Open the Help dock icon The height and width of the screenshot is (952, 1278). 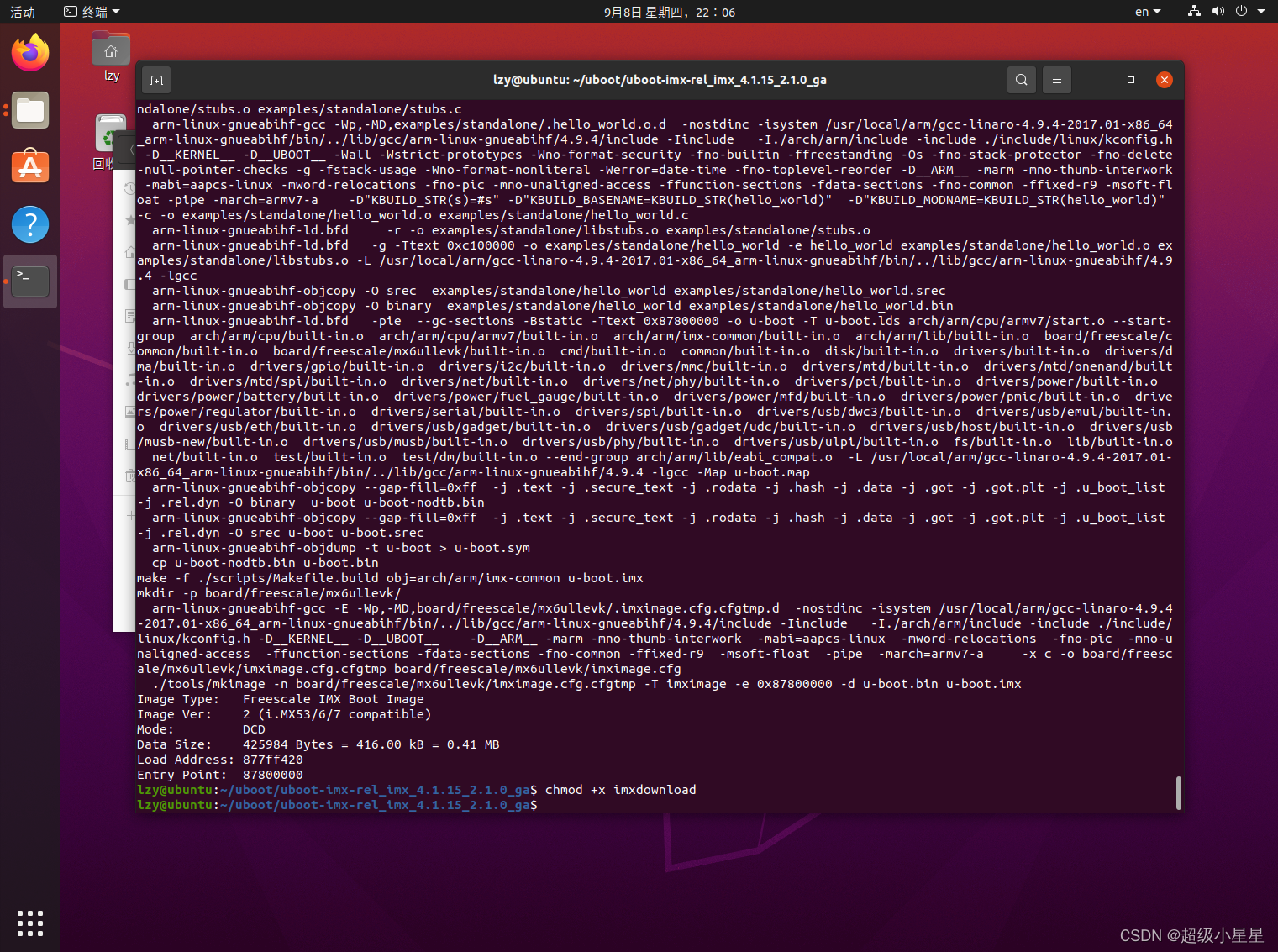[x=30, y=224]
